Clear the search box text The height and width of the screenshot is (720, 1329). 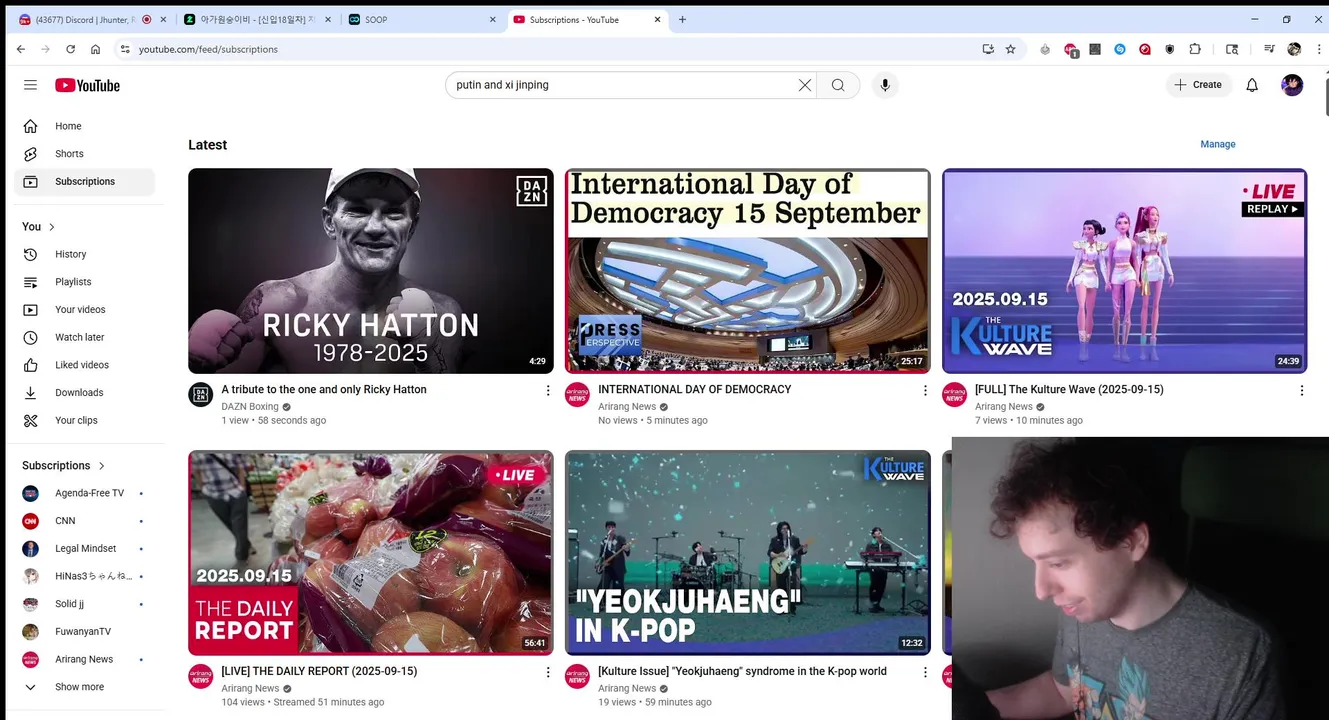coord(804,85)
